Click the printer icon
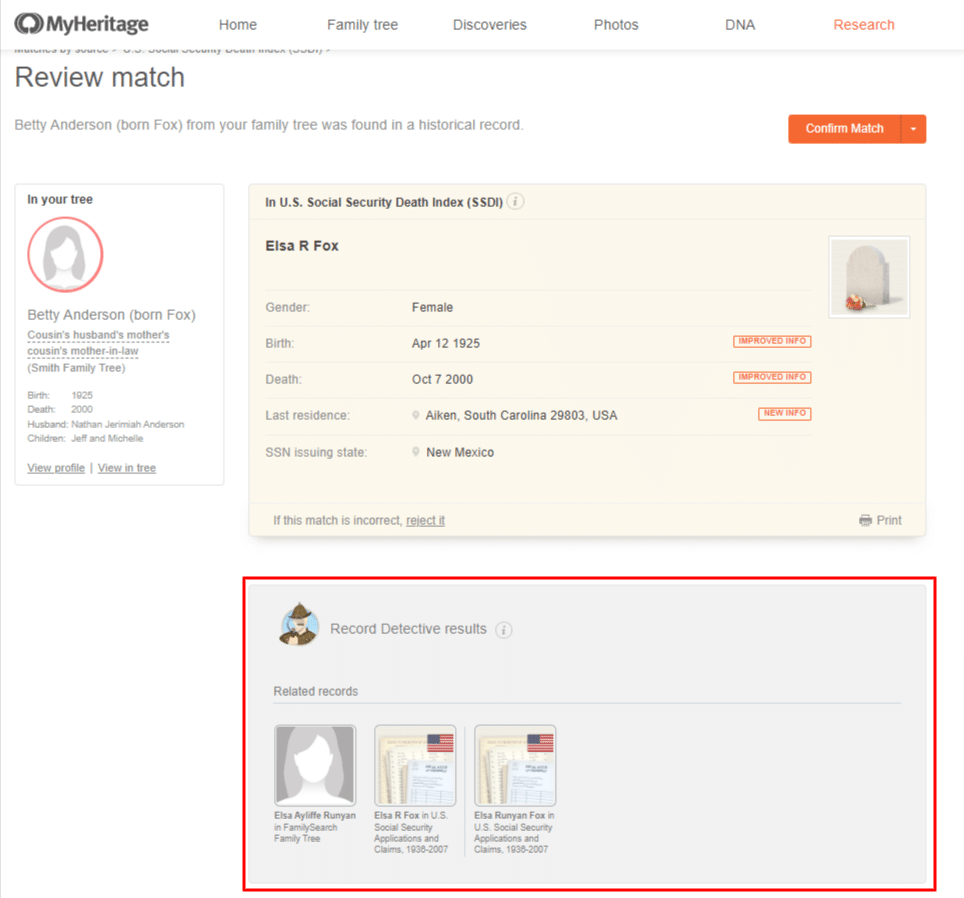 point(865,521)
